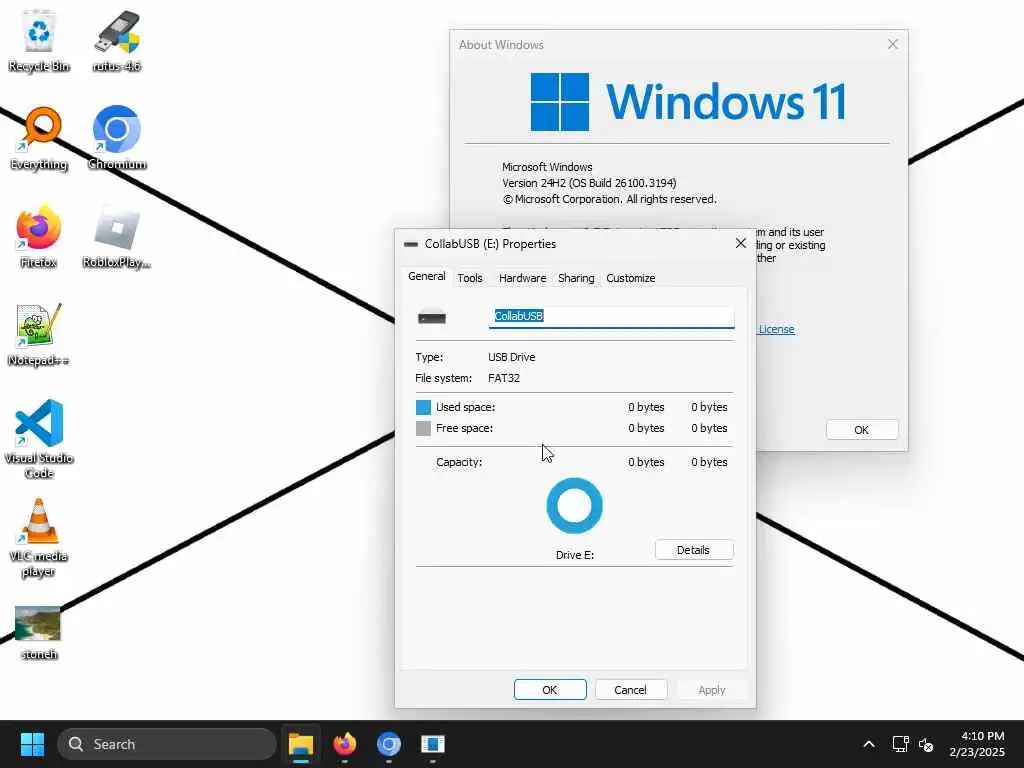Click the Apply button in Properties

pos(711,690)
